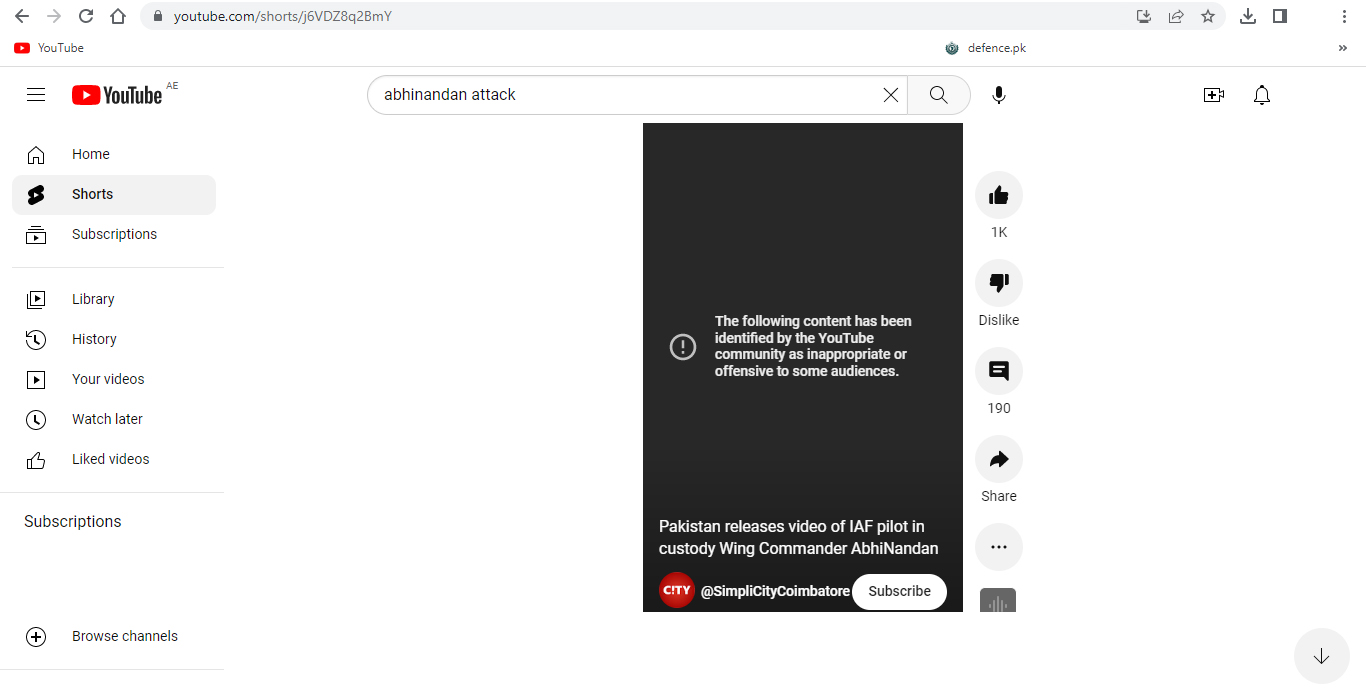This screenshot has height=692, width=1366.
Task: Click the URL in the address bar
Action: pos(283,16)
